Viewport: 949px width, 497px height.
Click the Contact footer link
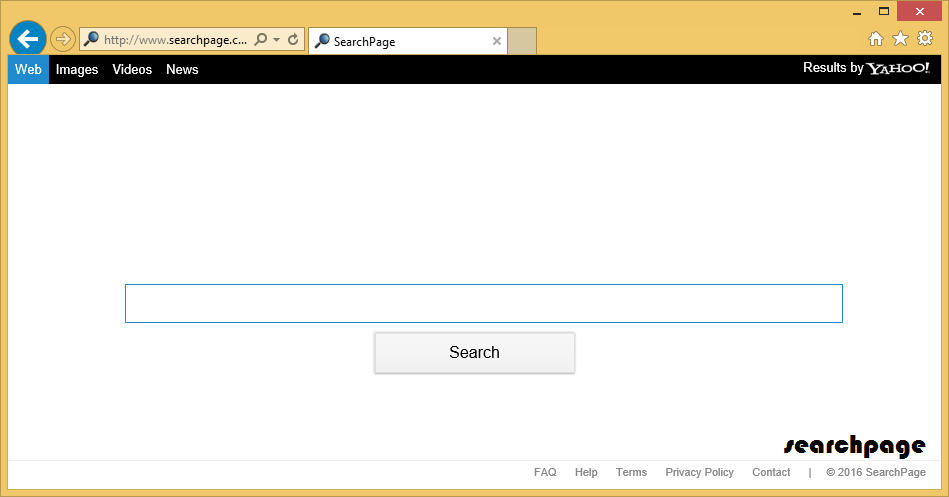pyautogui.click(x=771, y=472)
